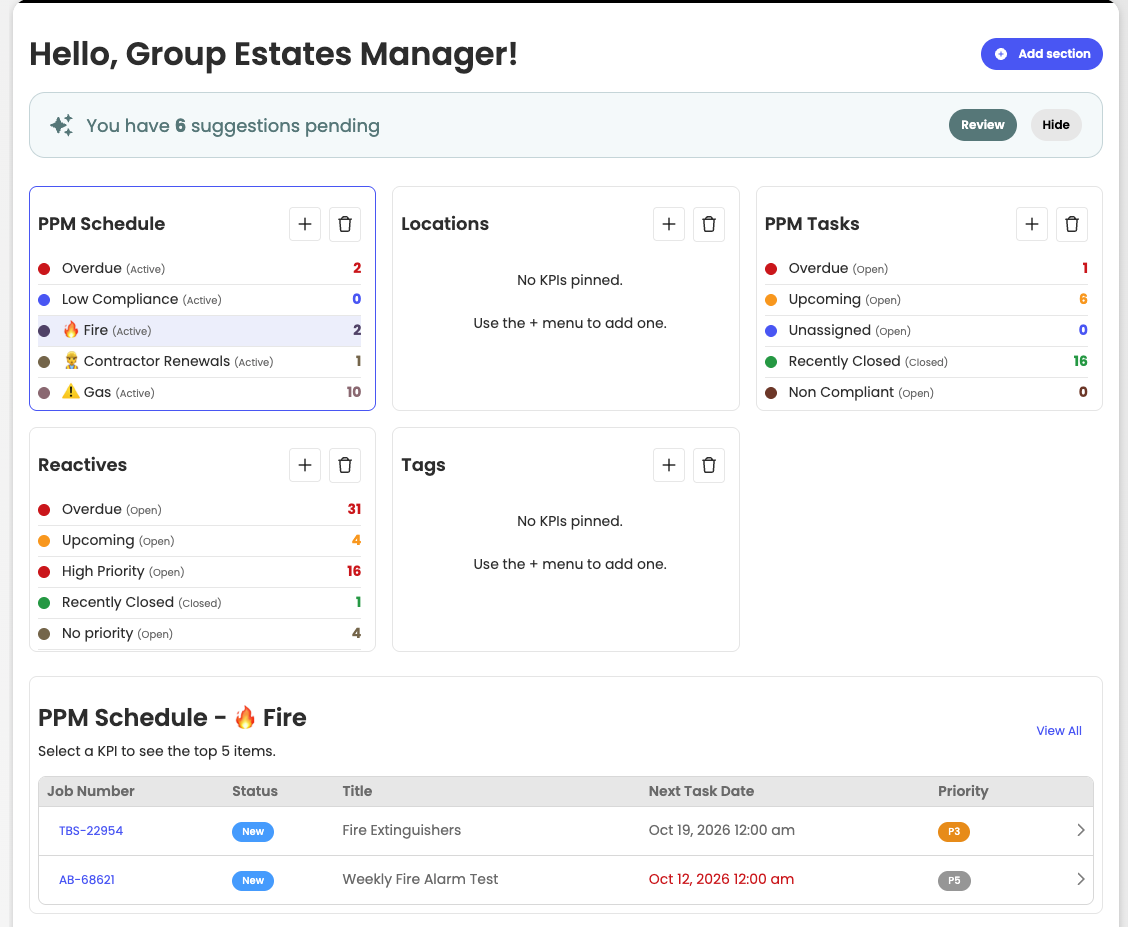
Task: Click the Add section button
Action: coord(1041,54)
